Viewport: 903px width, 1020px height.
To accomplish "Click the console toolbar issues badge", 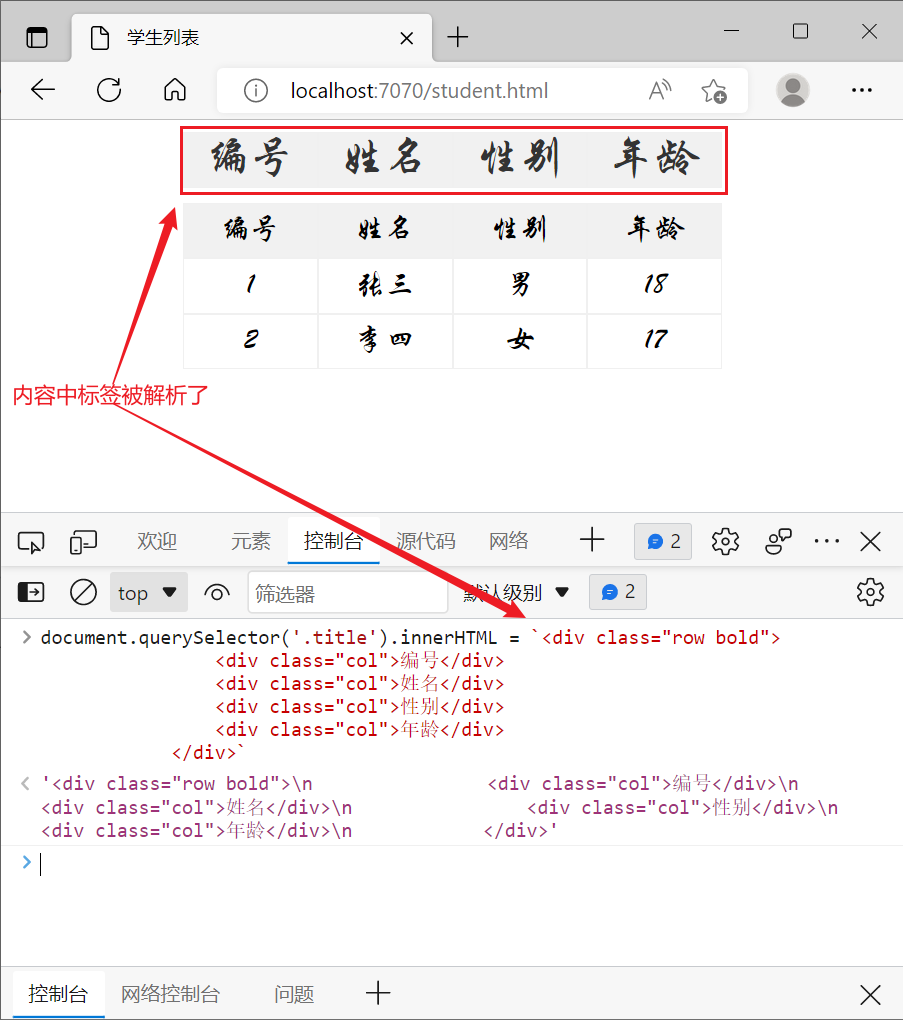I will click(x=617, y=592).
